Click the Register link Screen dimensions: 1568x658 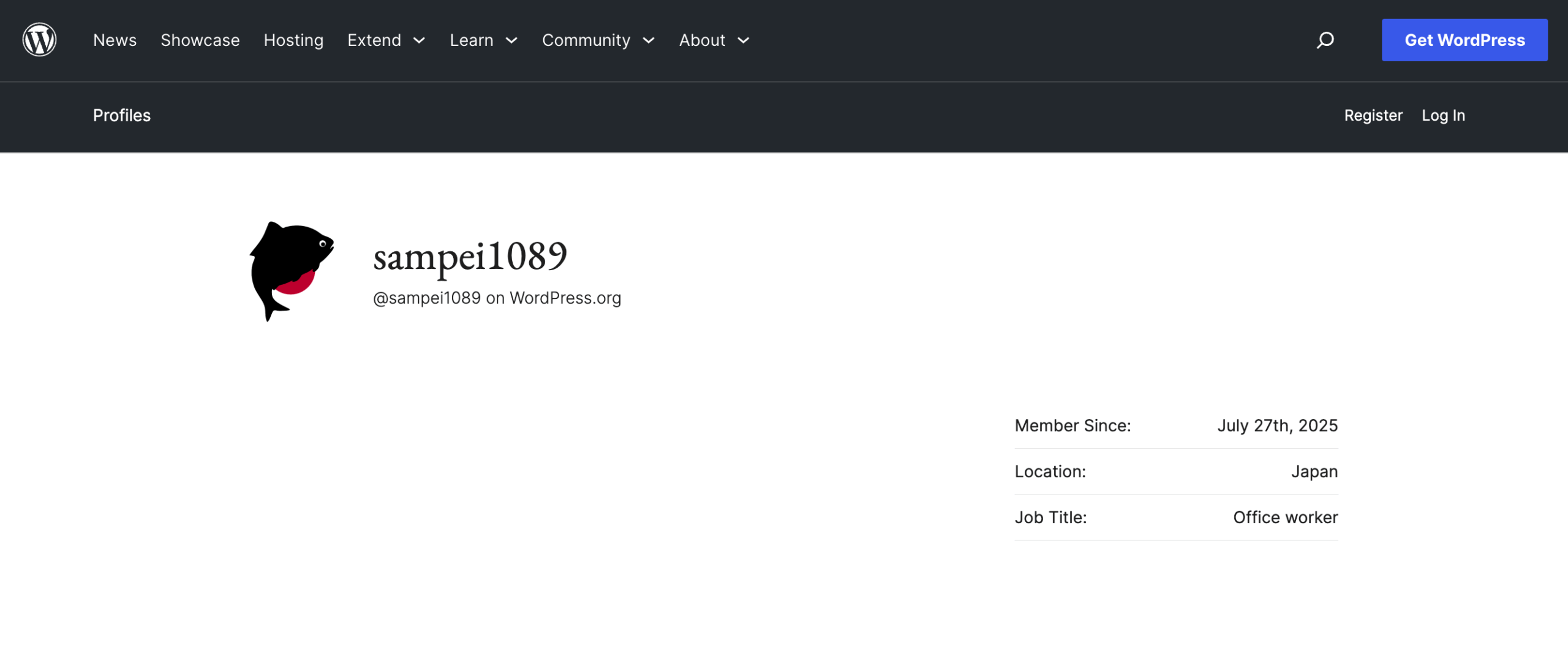tap(1373, 115)
